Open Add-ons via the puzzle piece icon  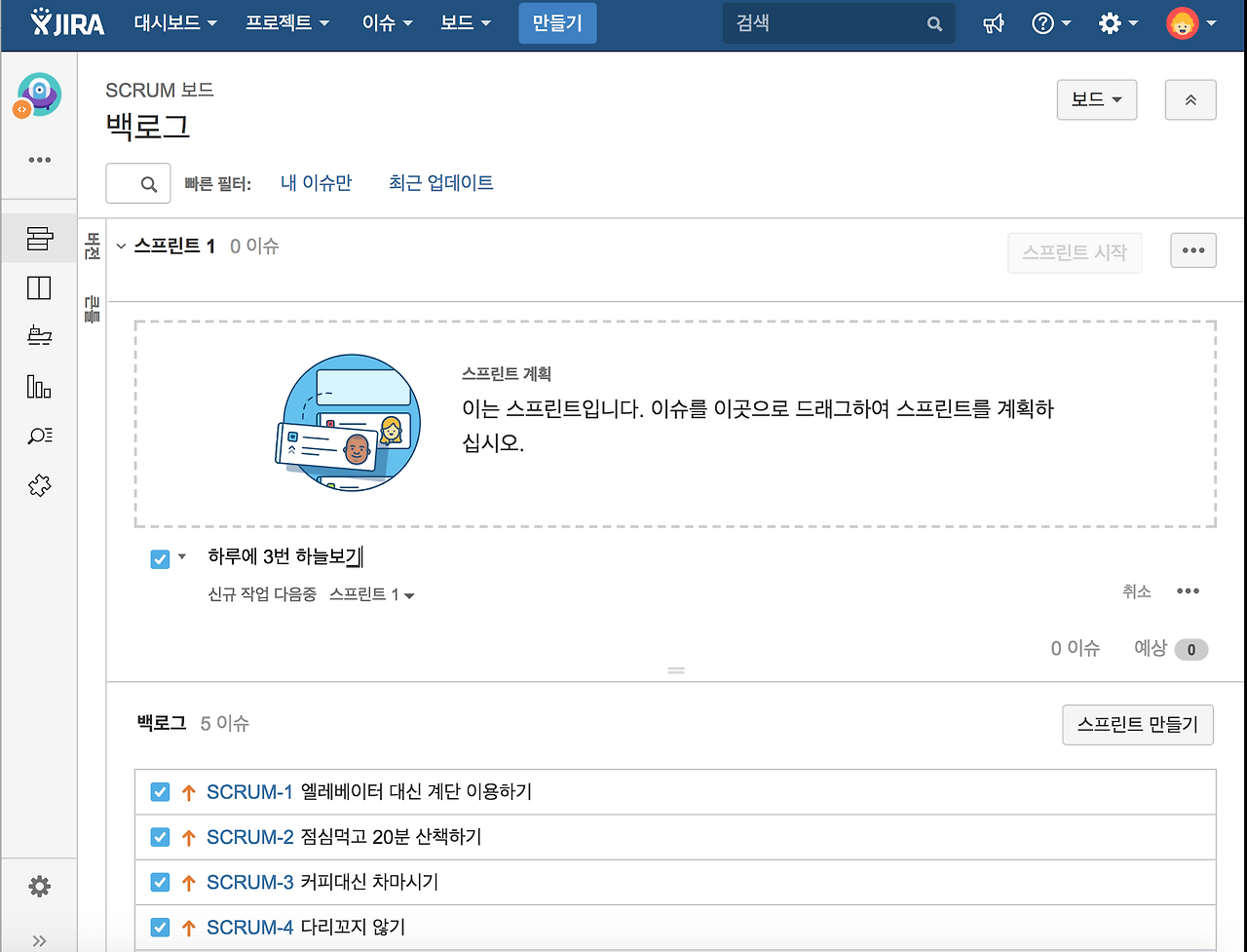[39, 485]
